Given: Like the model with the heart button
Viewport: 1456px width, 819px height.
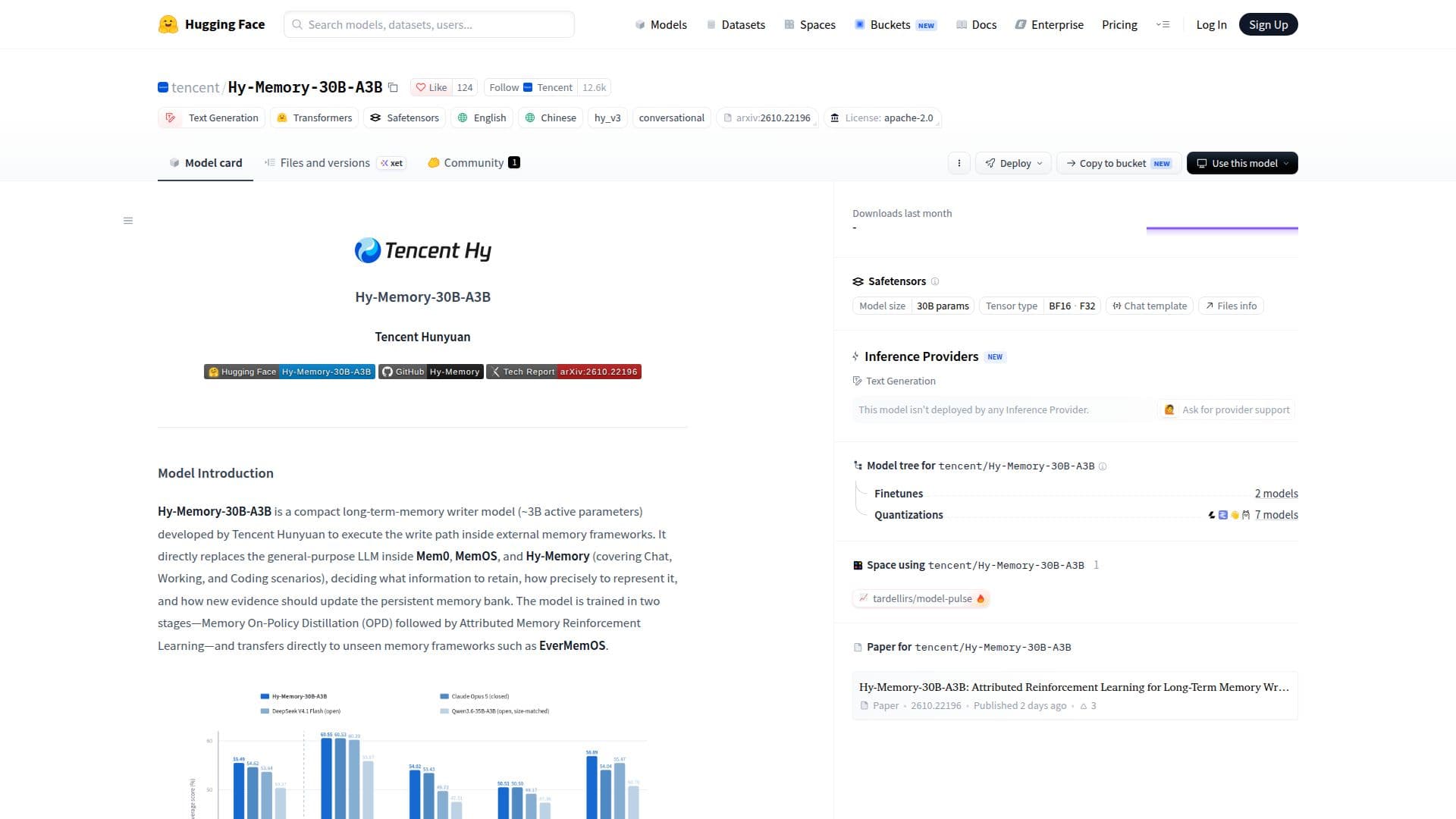Looking at the screenshot, I should coord(431,87).
